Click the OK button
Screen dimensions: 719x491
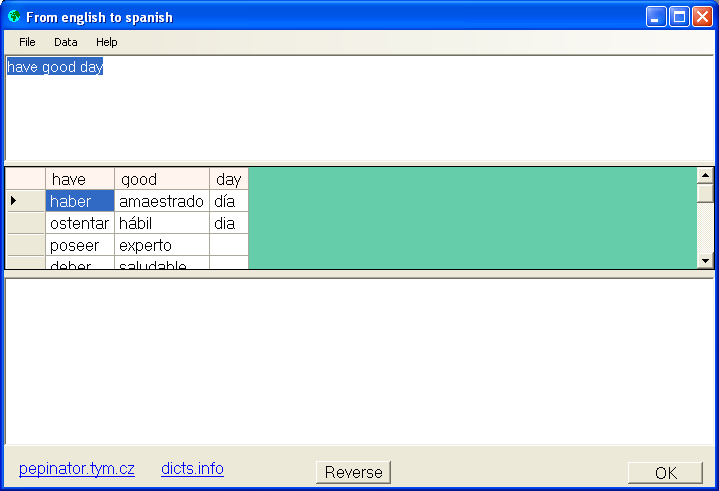(665, 473)
